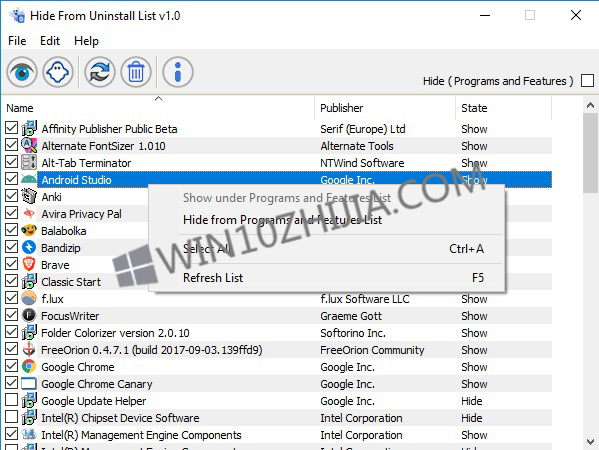
Task: Click the FocusWriter icon
Action: point(29,316)
